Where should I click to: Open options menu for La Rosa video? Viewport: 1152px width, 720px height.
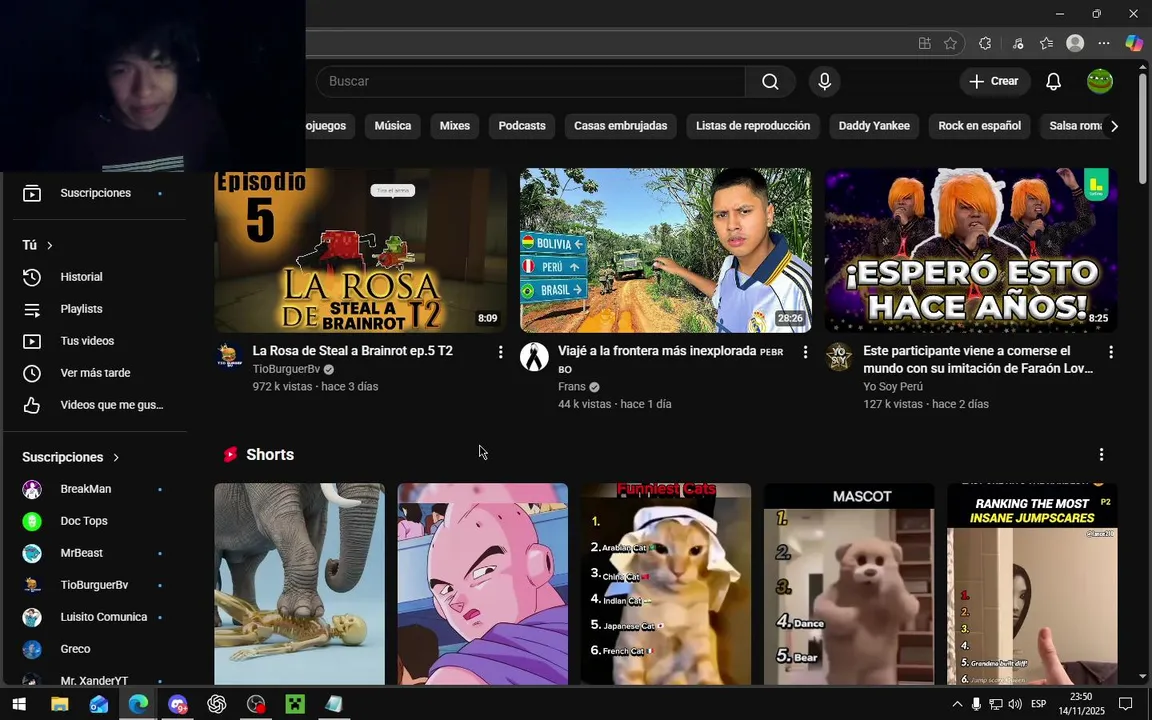point(500,353)
